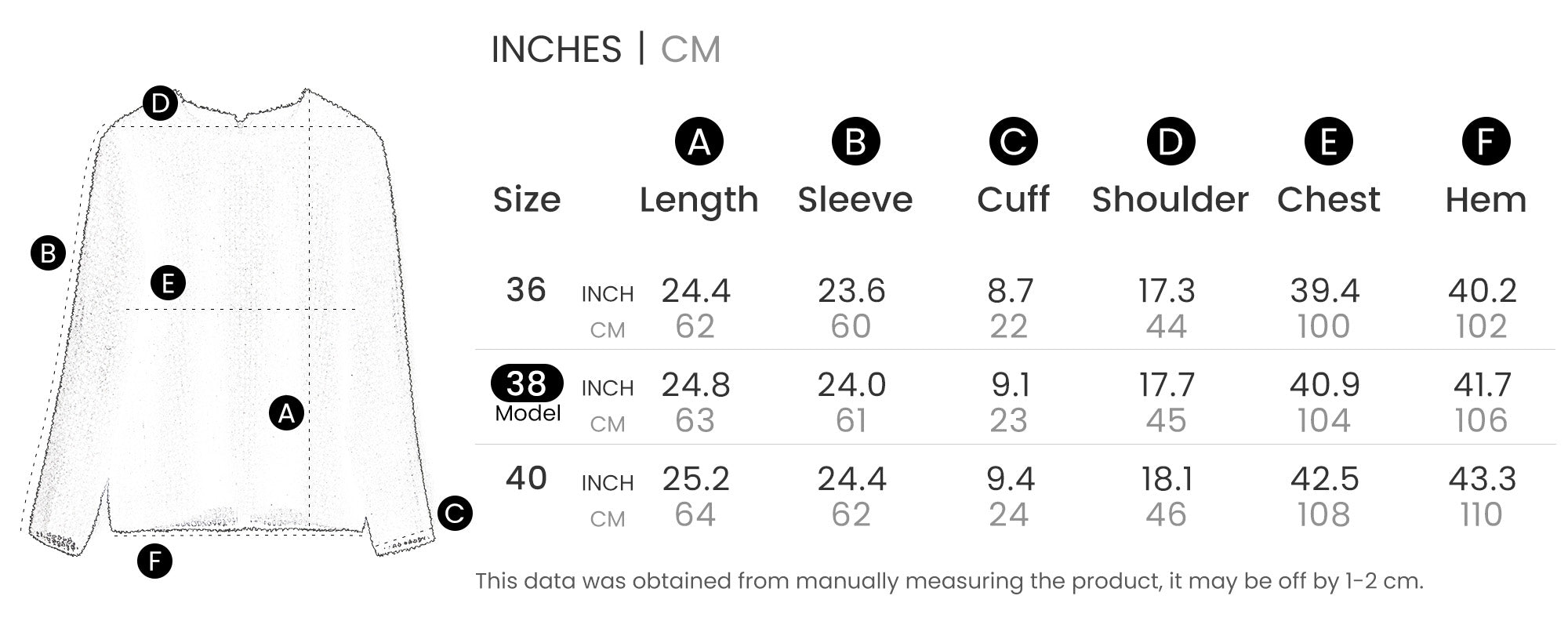
Task: Click the Shoulder column header
Action: [1170, 200]
